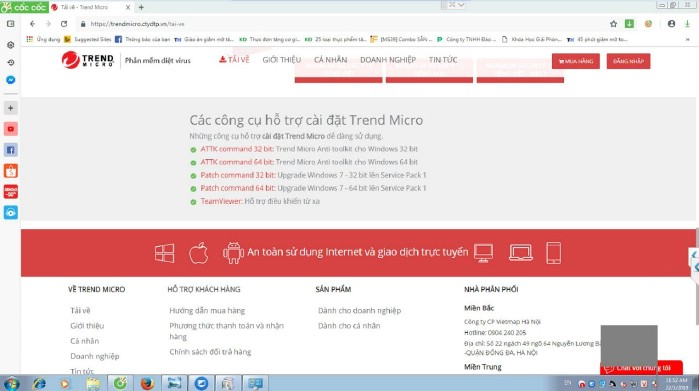Launch Internet Explorer from taskbar

coord(39,383)
